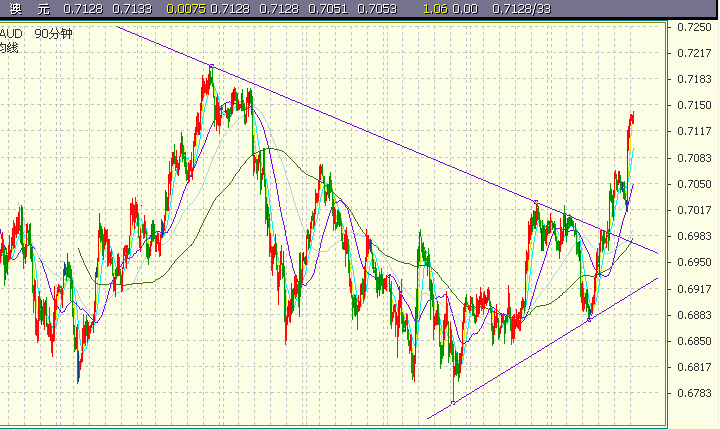Click the 90分钟 timeframe label
This screenshot has width=720, height=429.
pos(54,34)
